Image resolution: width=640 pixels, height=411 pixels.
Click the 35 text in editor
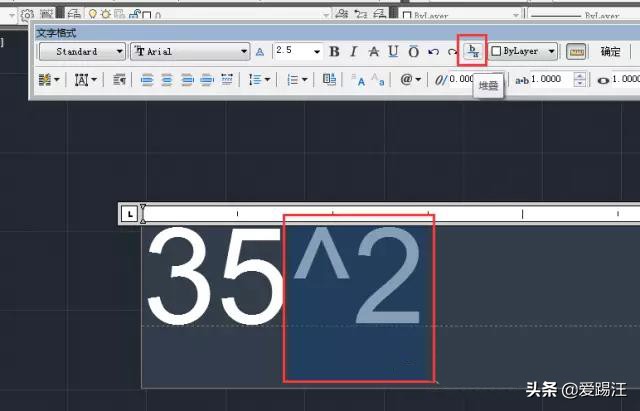(214, 276)
